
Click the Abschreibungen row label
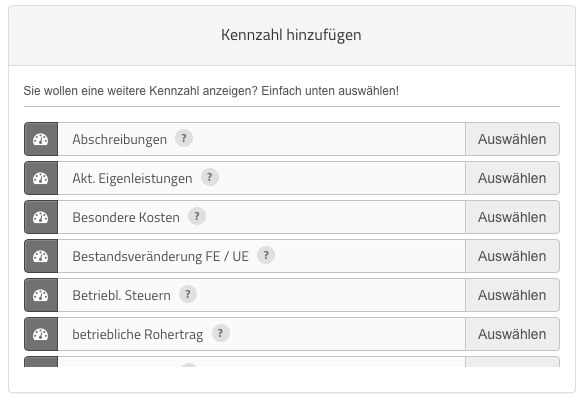tap(120, 139)
